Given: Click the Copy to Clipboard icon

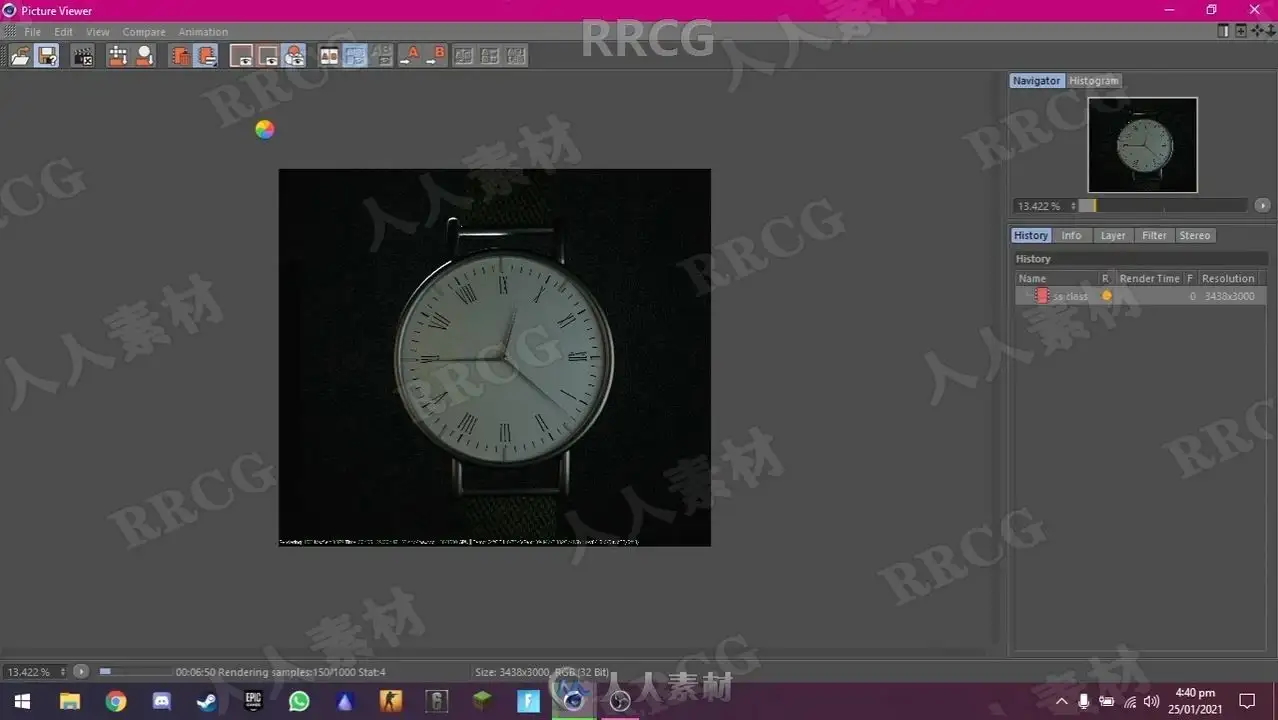Looking at the screenshot, I should point(180,56).
